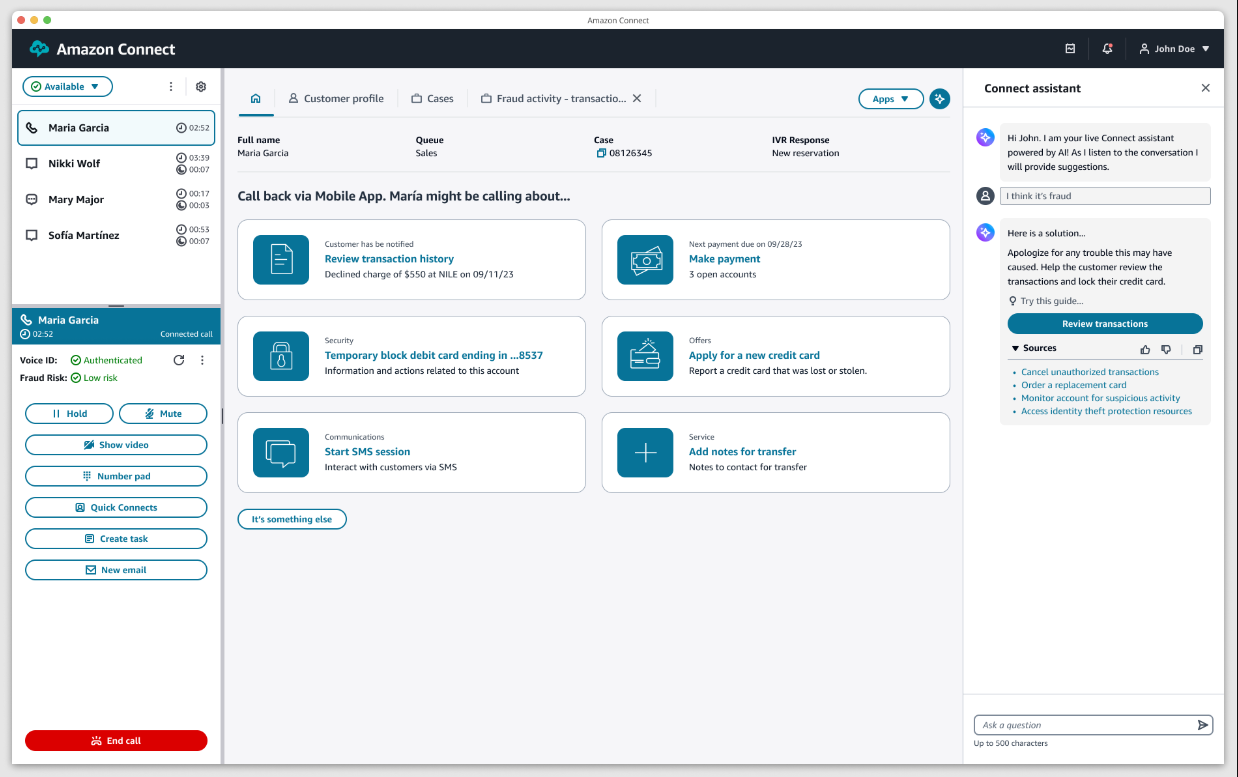Screen dimensions: 1238x777
Task: Put the call on Hold
Action: [x=69, y=414]
